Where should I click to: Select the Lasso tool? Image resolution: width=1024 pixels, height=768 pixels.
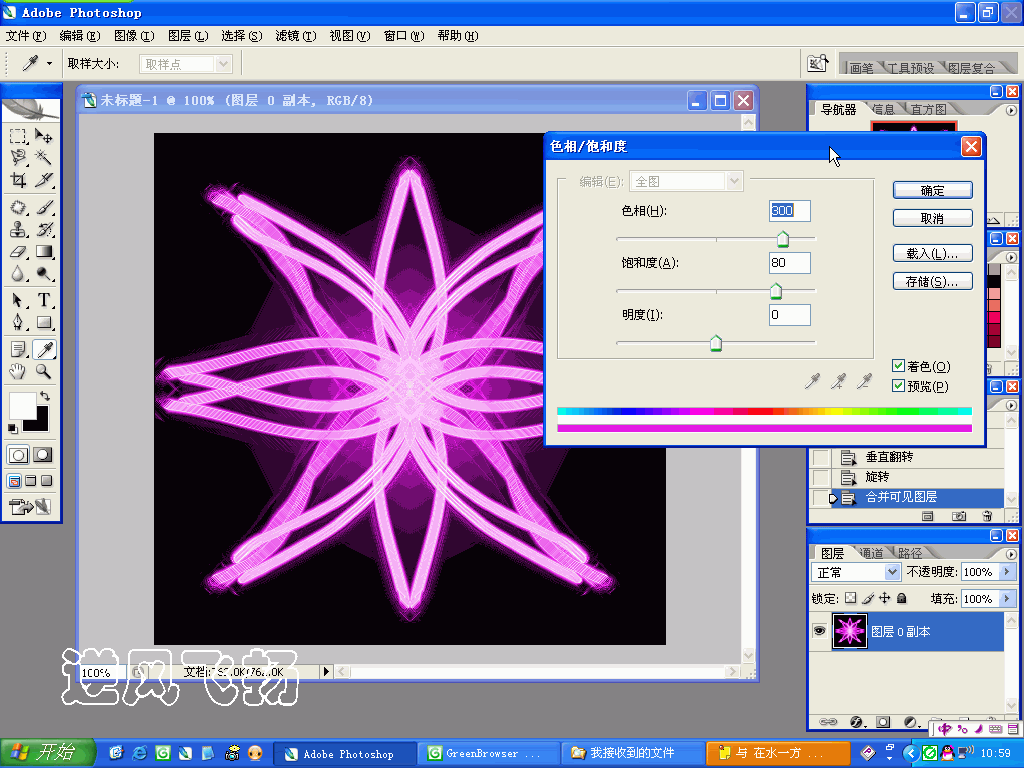tap(18, 157)
